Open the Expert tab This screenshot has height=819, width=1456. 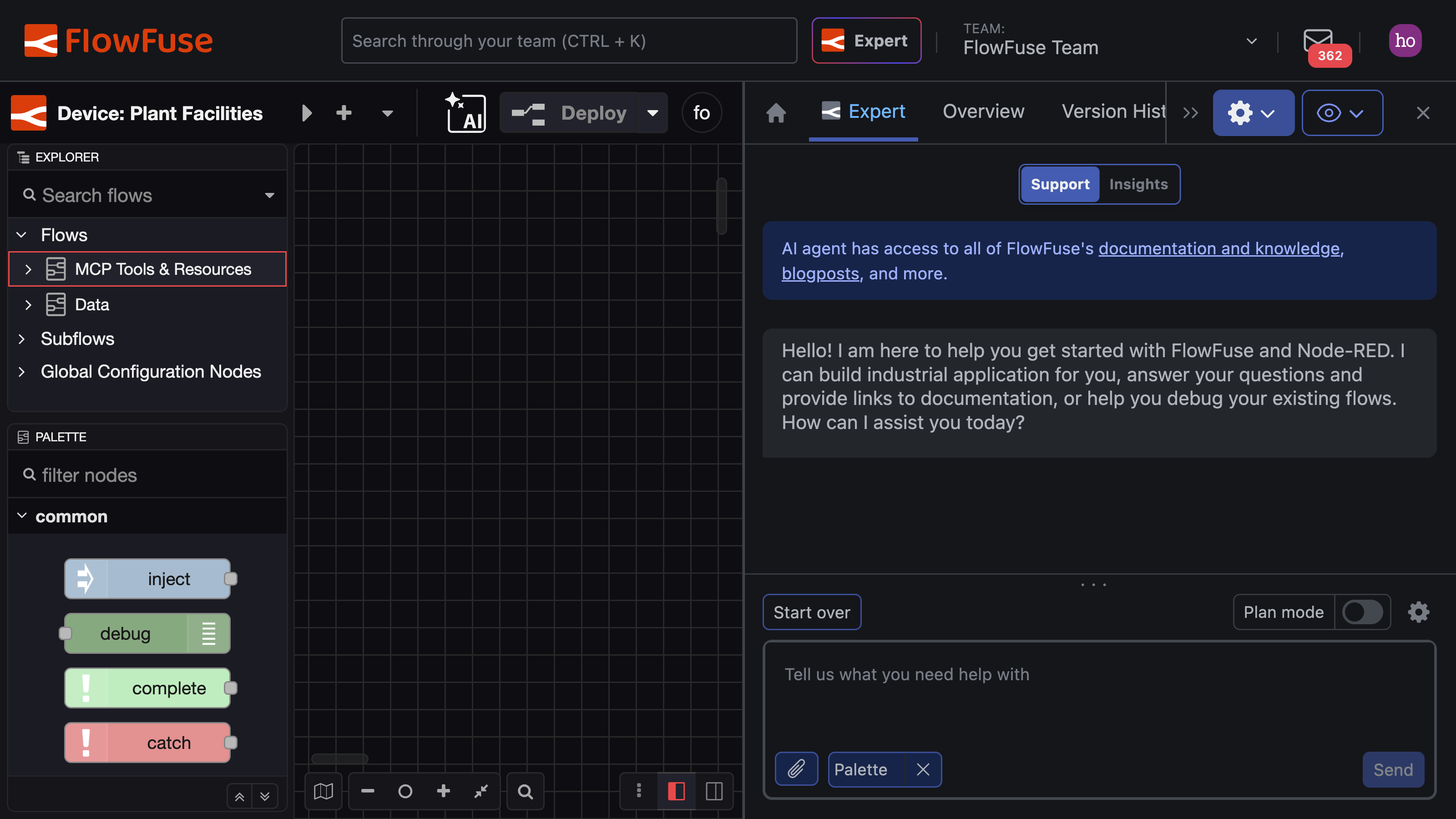(863, 111)
